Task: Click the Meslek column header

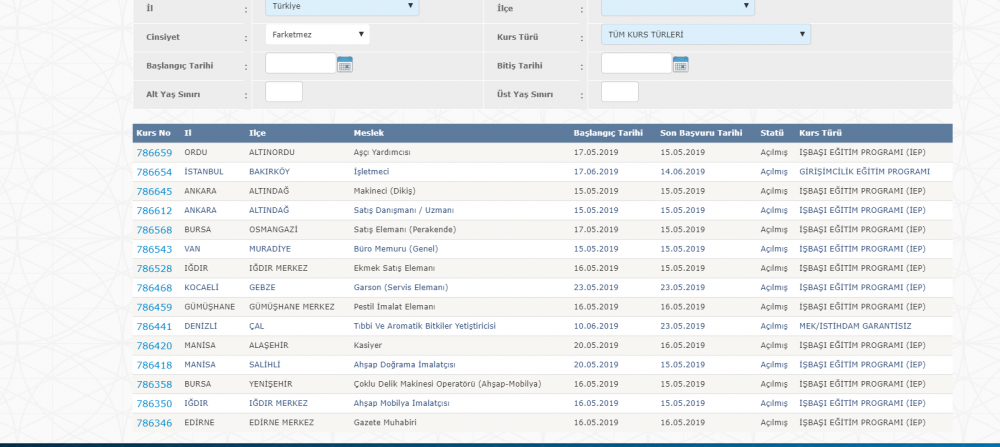Action: click(369, 133)
